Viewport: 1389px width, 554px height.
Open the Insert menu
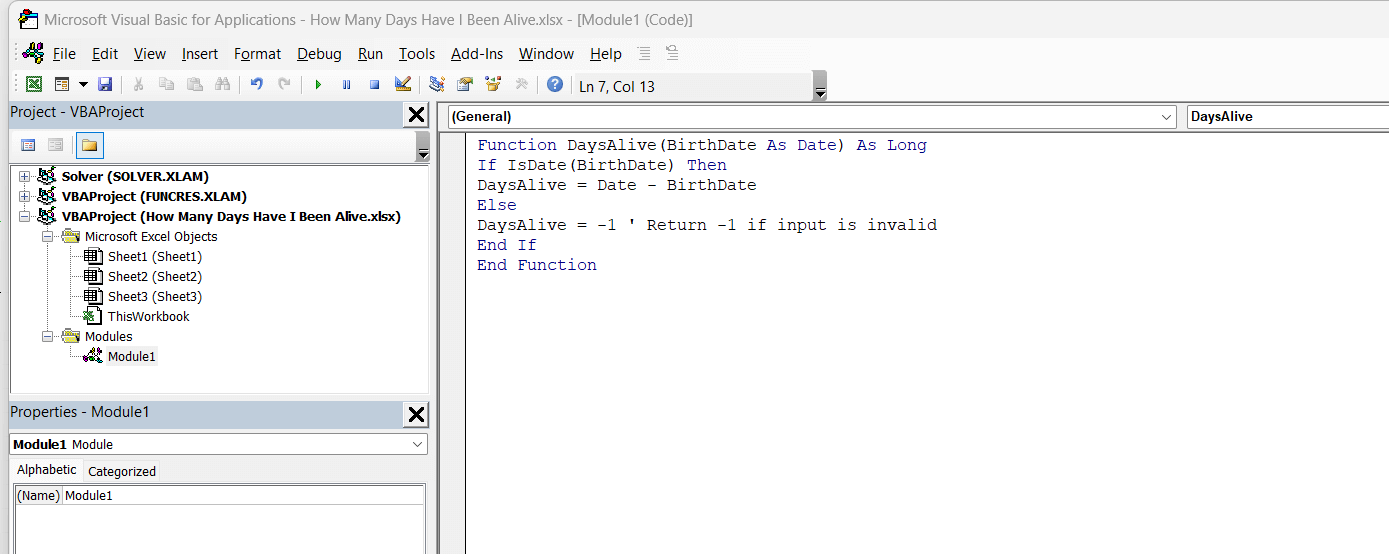200,54
